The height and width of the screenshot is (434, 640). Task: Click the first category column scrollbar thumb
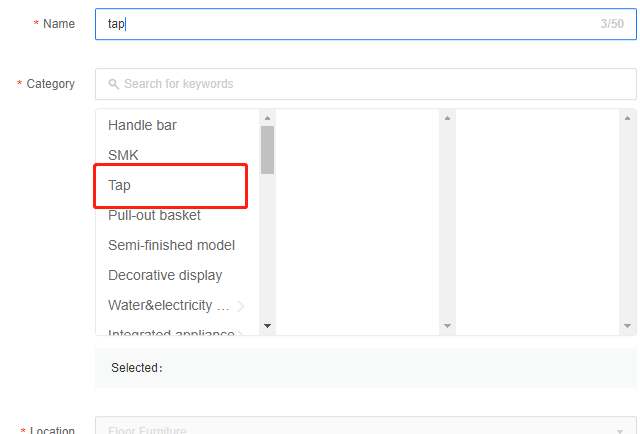[x=267, y=149]
